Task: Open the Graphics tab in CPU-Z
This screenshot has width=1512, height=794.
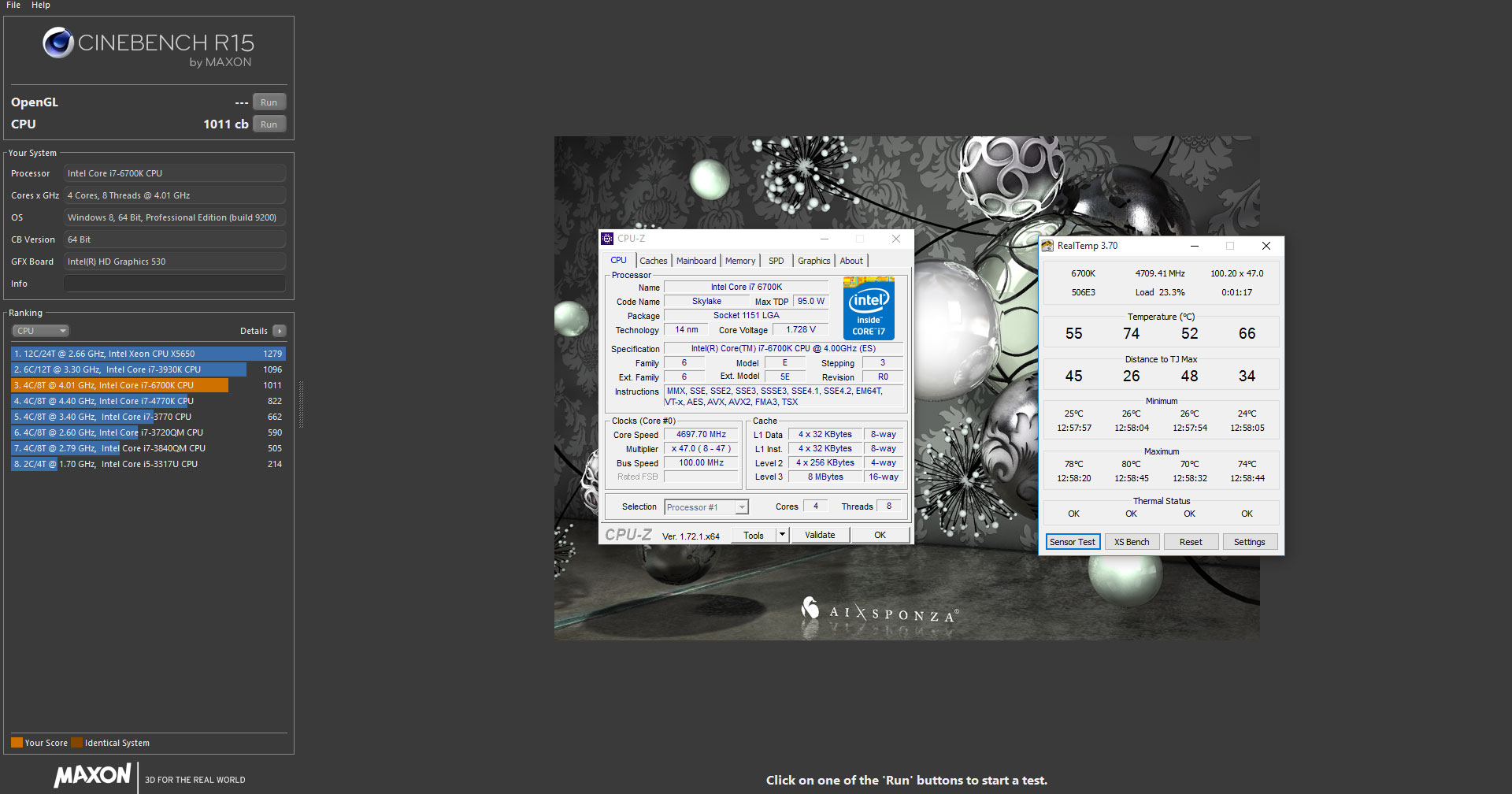Action: tap(813, 261)
